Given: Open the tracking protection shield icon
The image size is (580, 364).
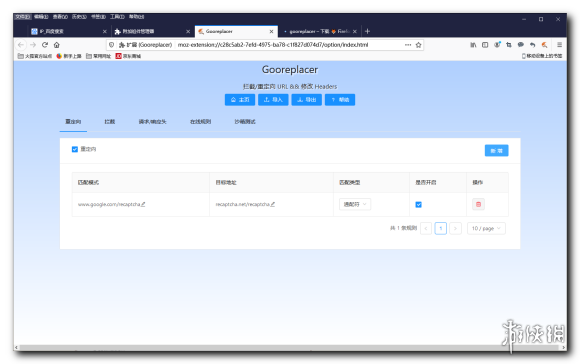Looking at the screenshot, I should pyautogui.click(x=111, y=45).
